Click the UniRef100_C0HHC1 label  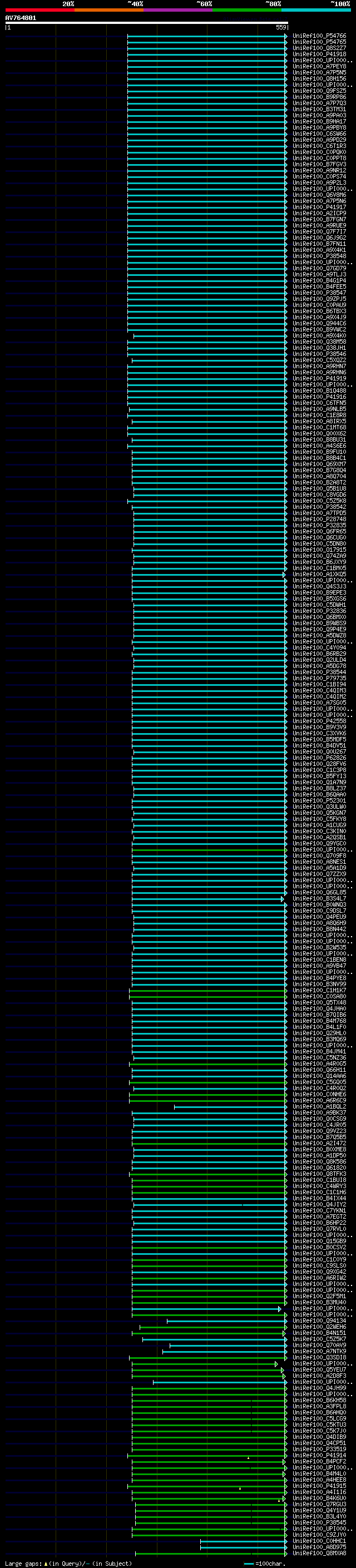click(x=319, y=1541)
